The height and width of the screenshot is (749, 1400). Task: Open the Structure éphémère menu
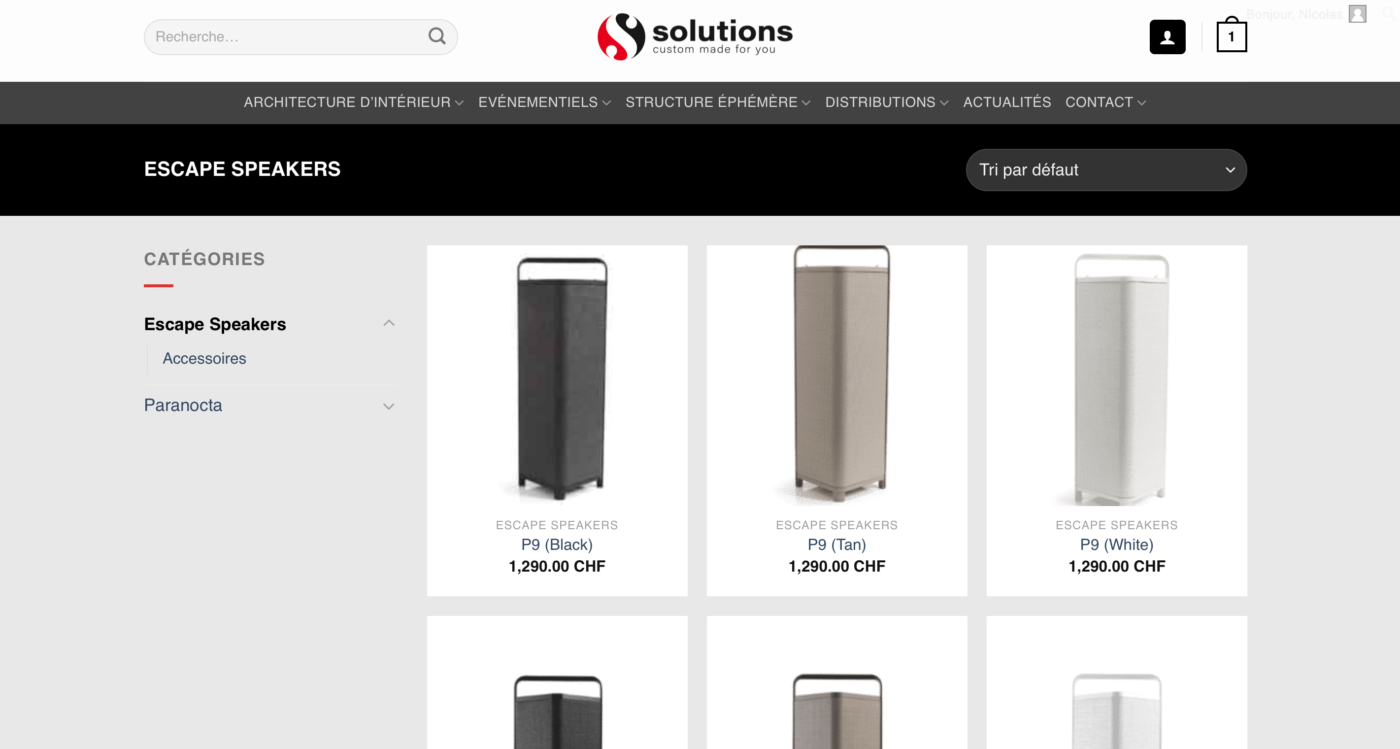coord(718,102)
